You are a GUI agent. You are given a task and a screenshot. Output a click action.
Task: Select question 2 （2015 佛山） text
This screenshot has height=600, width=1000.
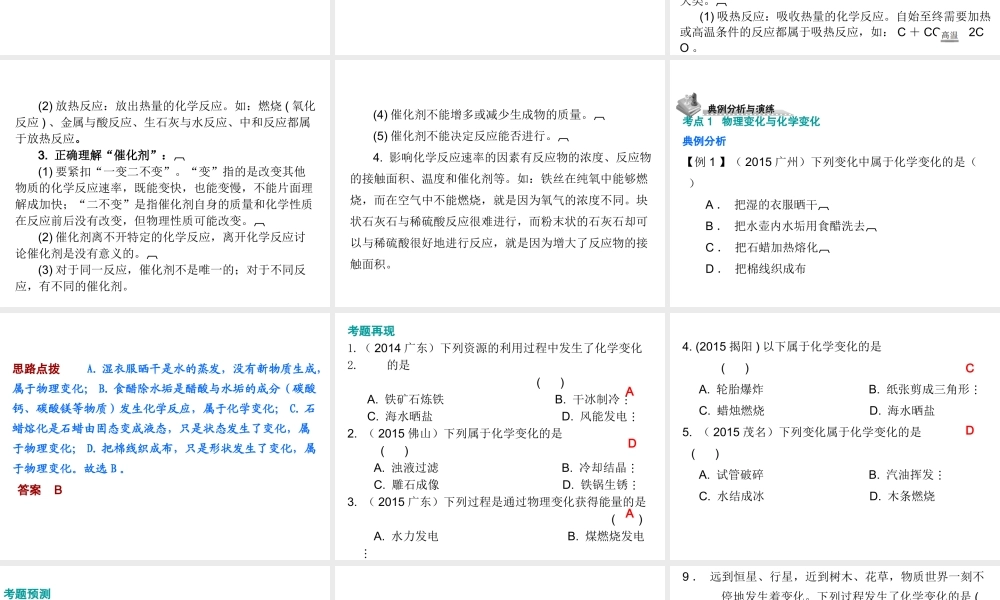coord(455,434)
